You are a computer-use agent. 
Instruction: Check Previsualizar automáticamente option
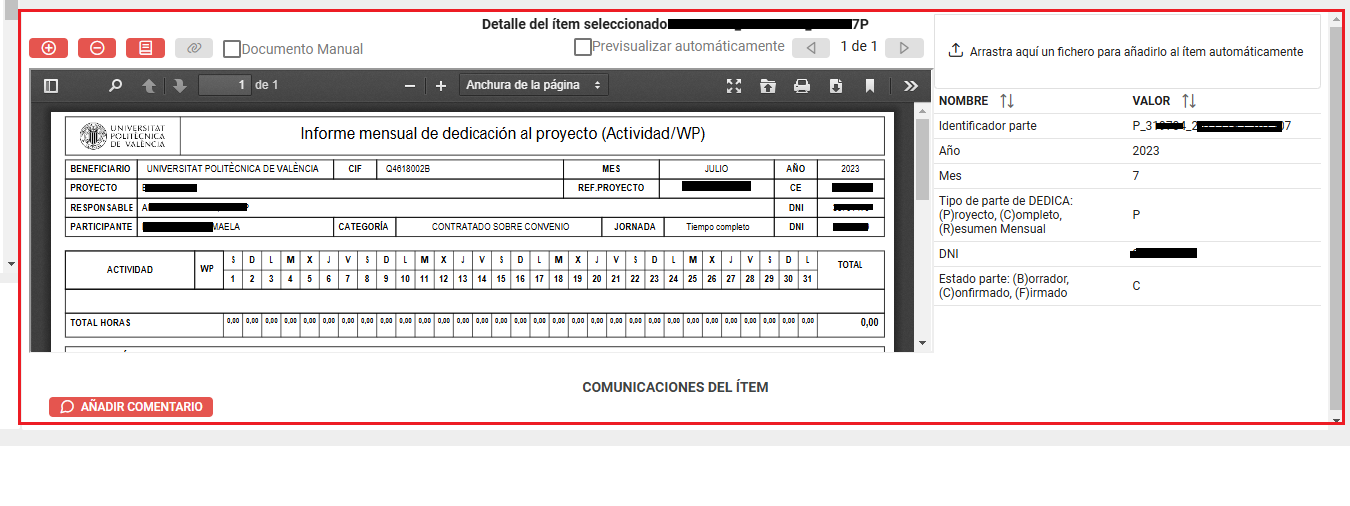point(582,46)
